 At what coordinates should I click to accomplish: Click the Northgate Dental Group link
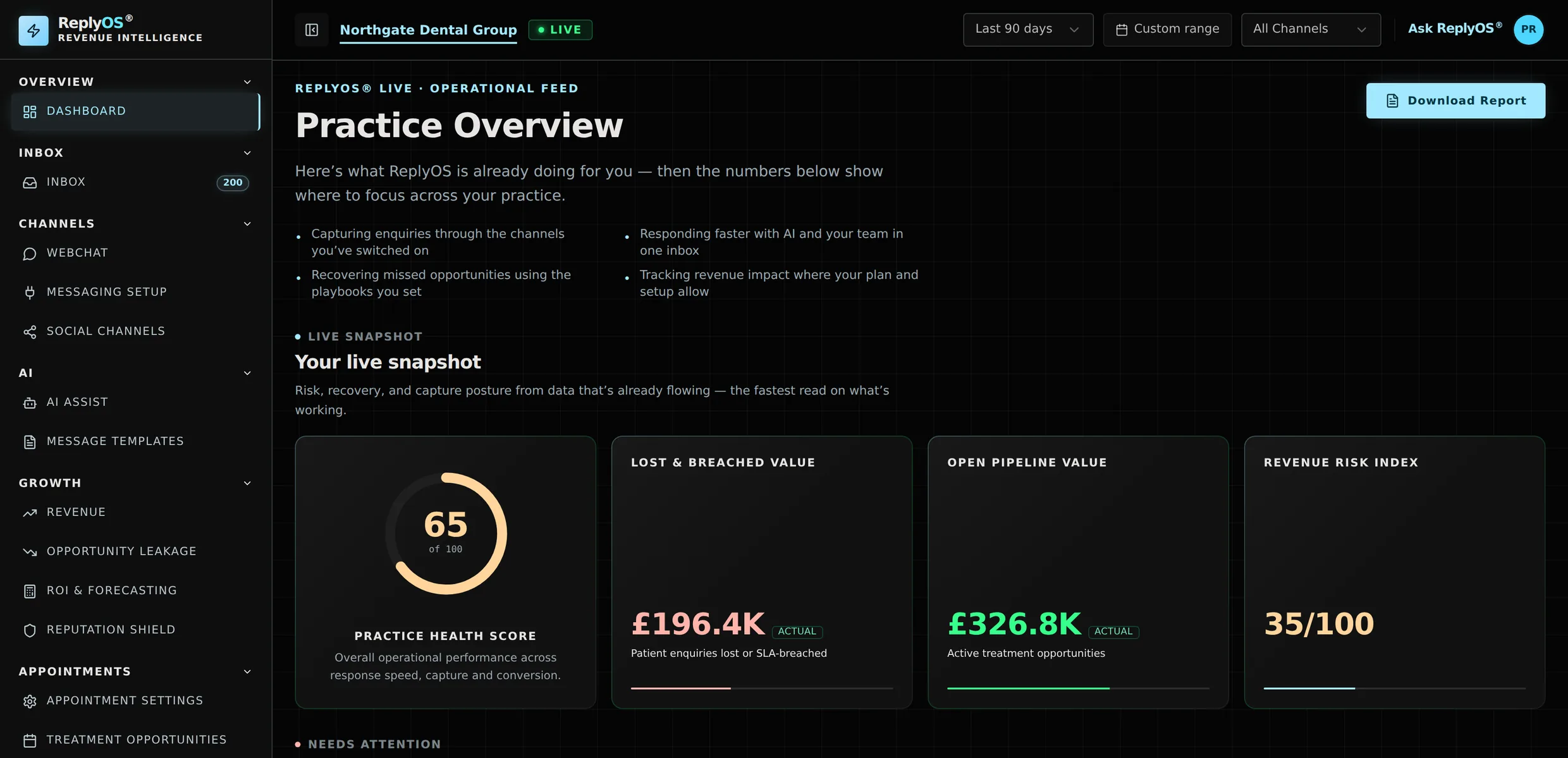tap(428, 30)
